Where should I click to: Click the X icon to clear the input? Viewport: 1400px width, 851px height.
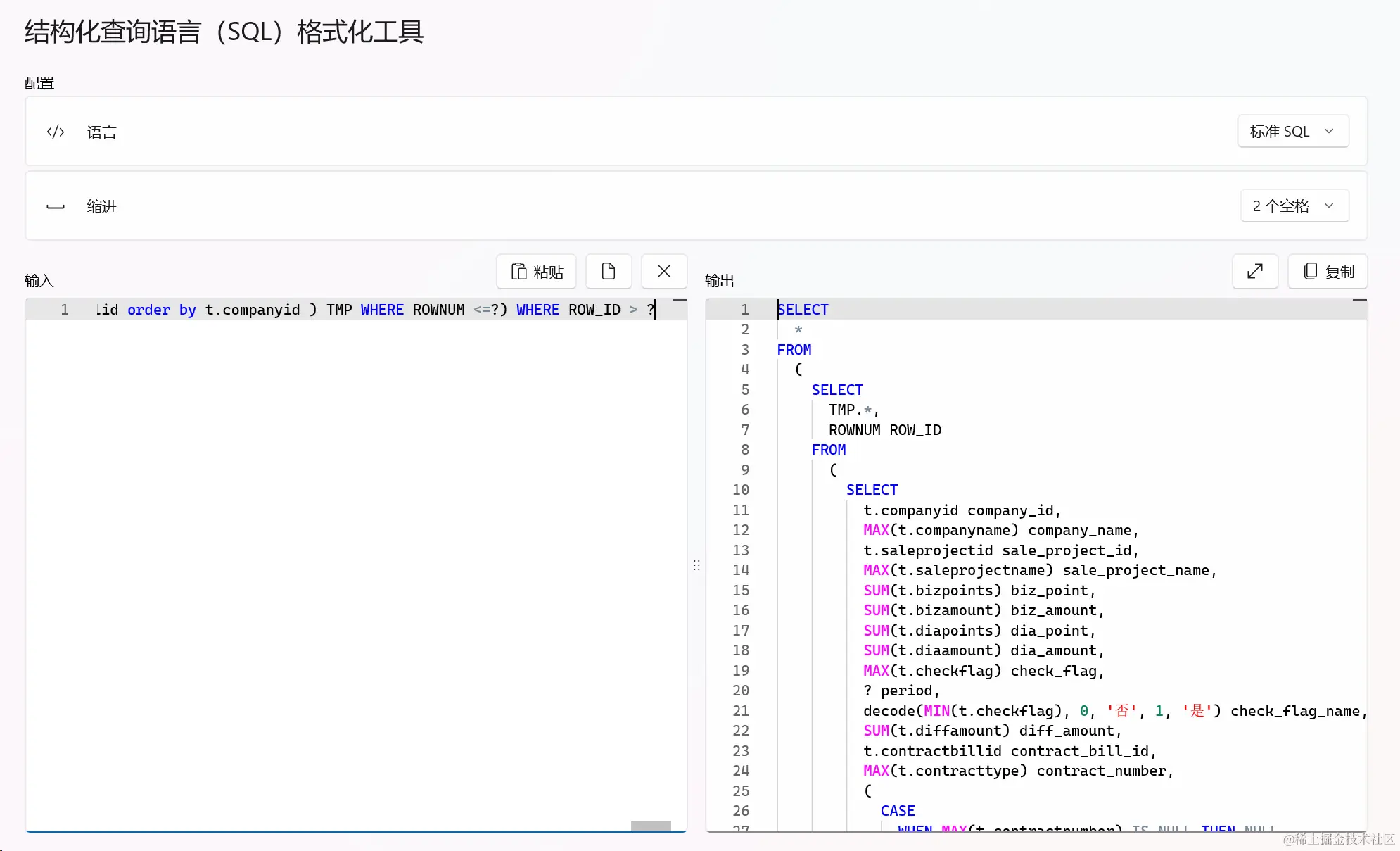[x=663, y=271]
